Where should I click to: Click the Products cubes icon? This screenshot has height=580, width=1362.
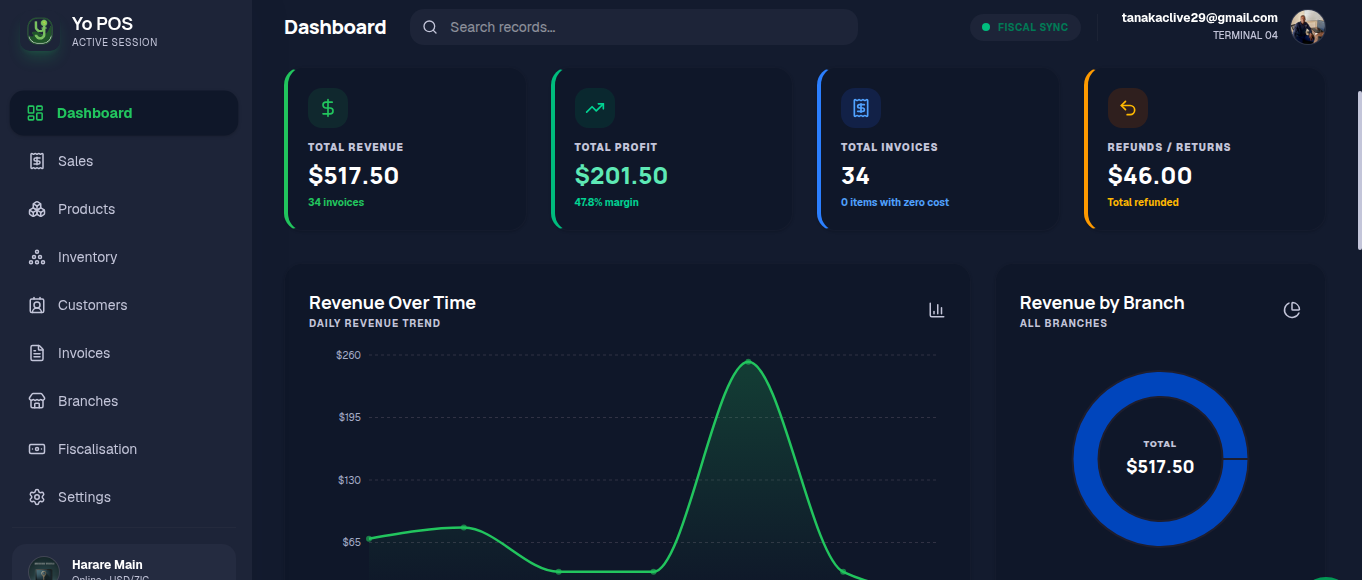37,209
